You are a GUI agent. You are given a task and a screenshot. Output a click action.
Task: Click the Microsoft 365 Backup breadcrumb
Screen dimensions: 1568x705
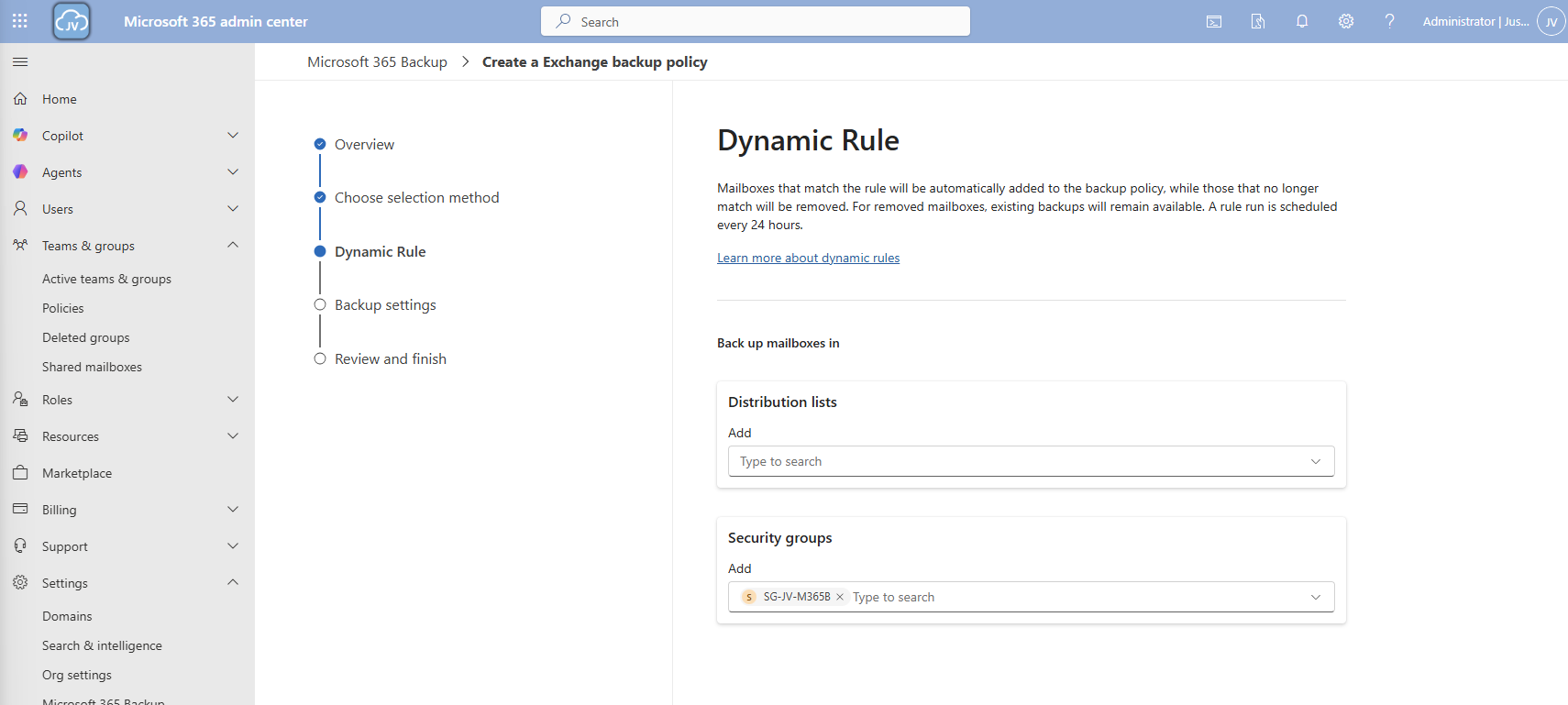pyautogui.click(x=377, y=62)
